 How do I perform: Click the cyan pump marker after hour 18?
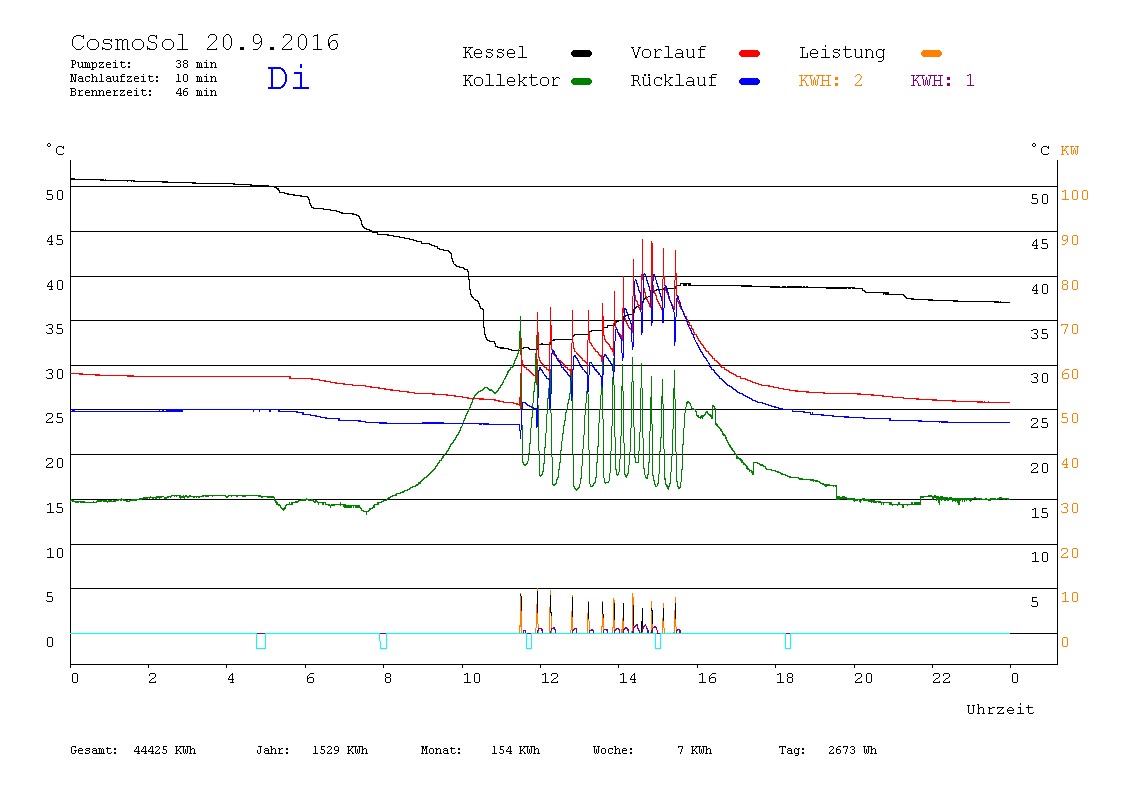click(788, 641)
